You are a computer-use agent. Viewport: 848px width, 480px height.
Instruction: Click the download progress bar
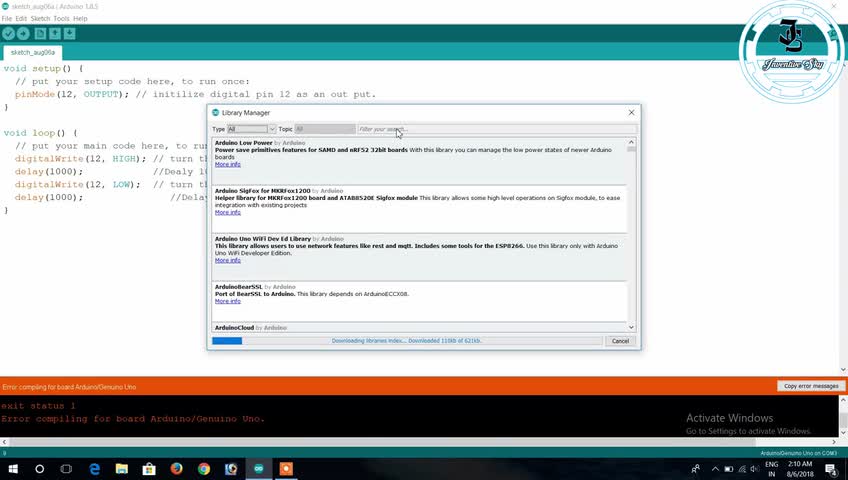(x=407, y=341)
